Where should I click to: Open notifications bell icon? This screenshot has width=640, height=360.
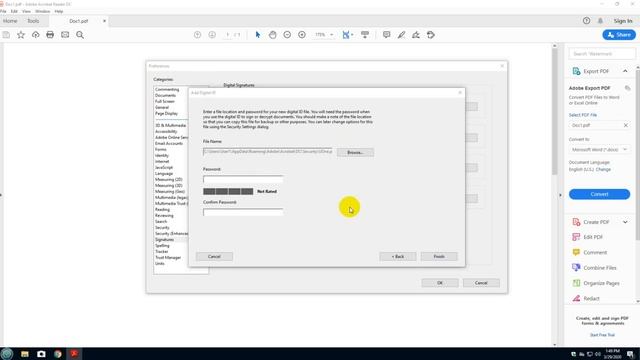pyautogui.click(x=600, y=20)
